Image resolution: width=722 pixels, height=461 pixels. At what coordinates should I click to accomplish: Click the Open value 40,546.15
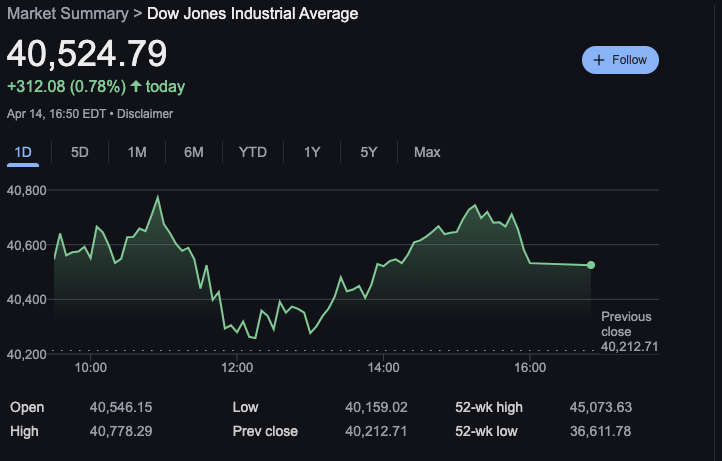coord(120,407)
